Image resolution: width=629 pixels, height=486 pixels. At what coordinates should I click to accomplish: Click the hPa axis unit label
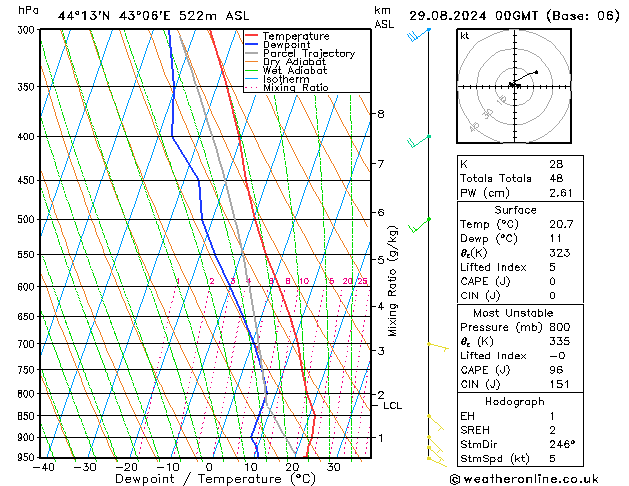(28, 10)
